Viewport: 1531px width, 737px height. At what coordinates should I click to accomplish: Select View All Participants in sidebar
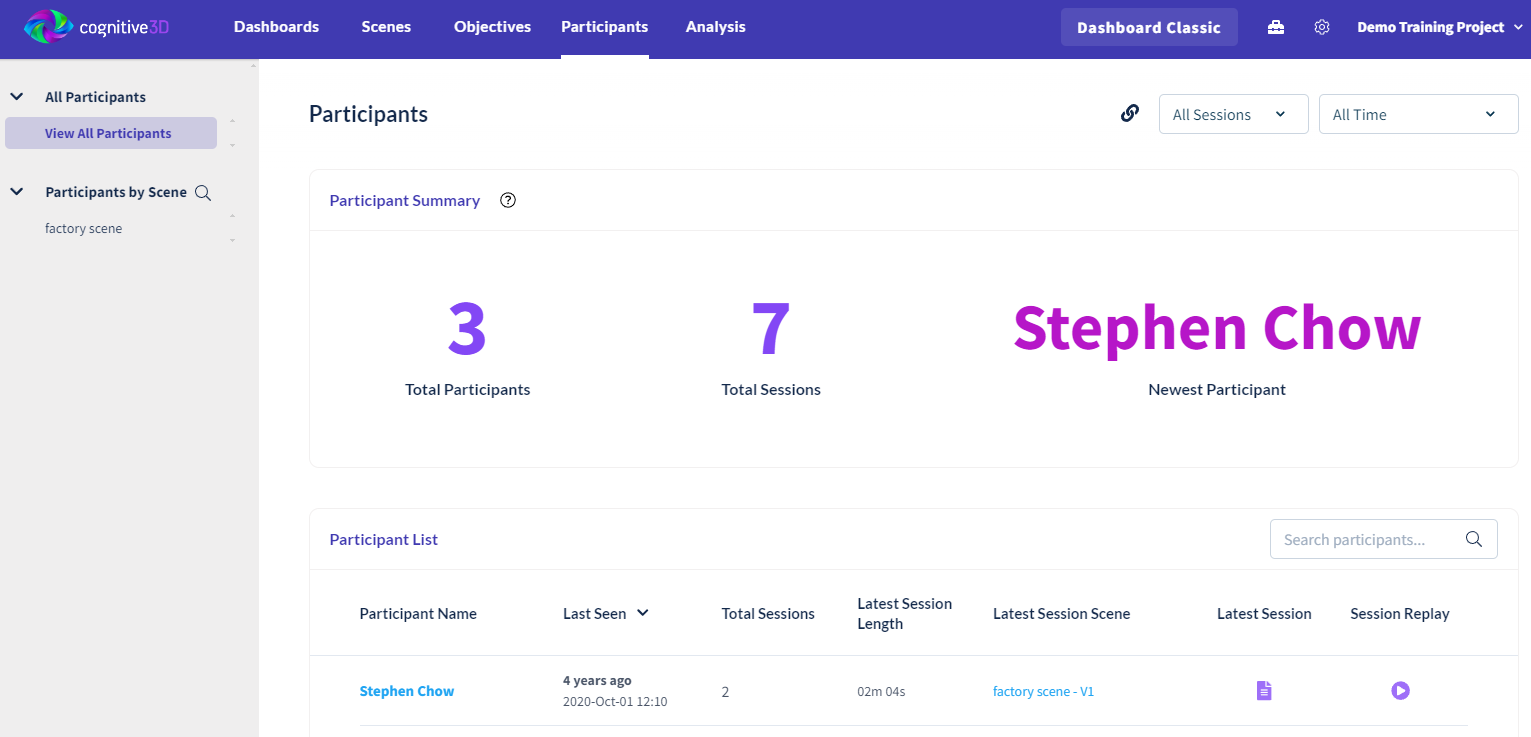coord(111,133)
